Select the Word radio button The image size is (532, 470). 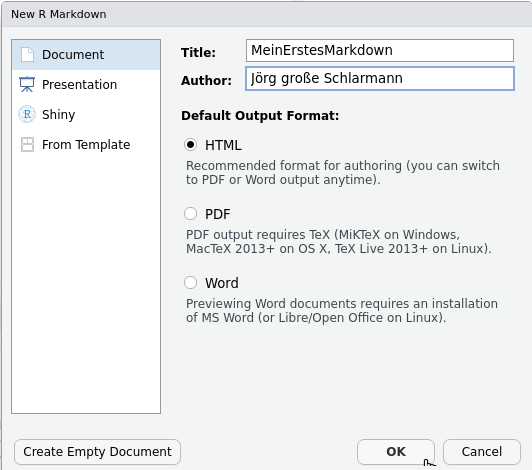pyautogui.click(x=190, y=283)
